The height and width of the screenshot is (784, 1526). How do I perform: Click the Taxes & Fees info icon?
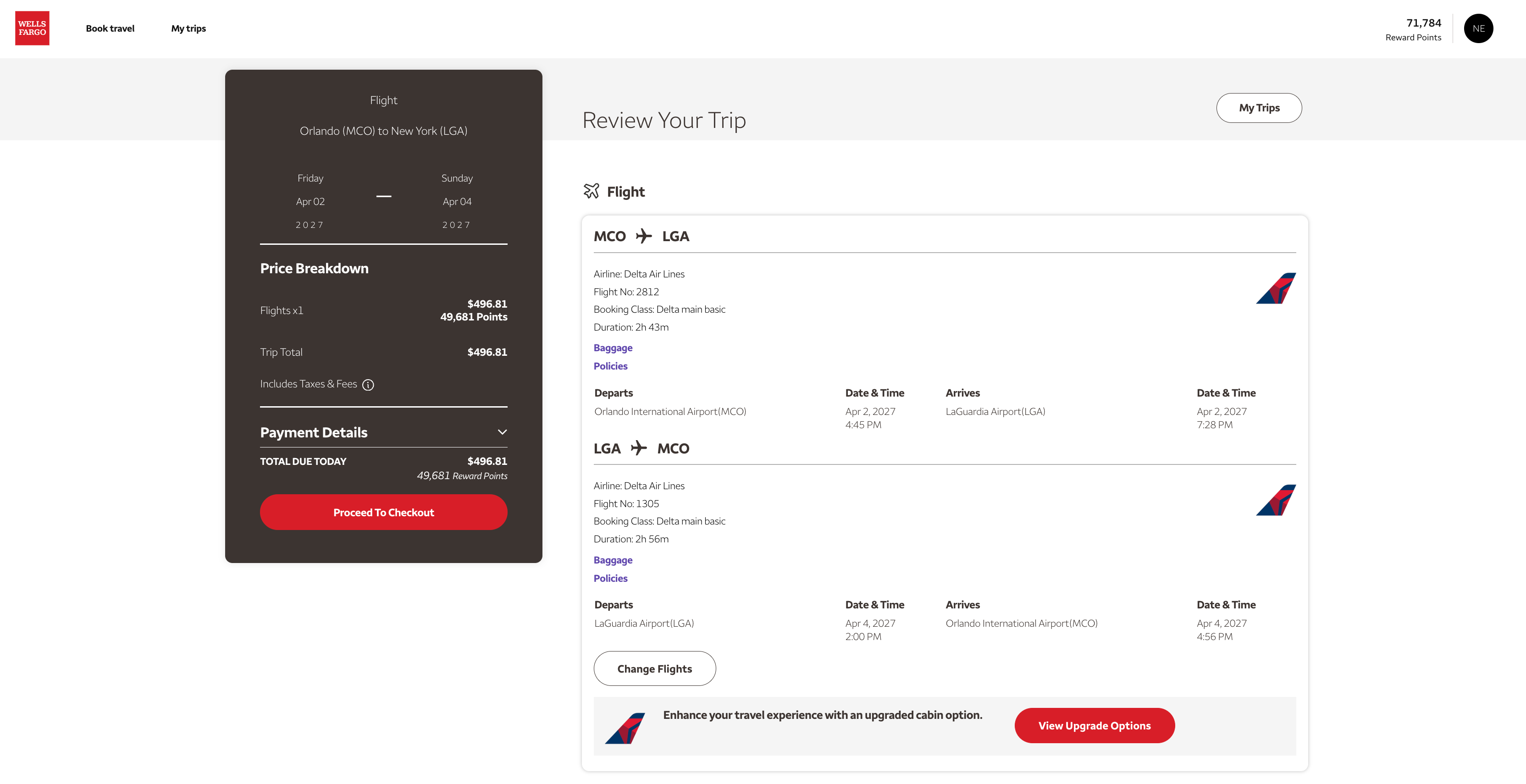[x=368, y=385]
